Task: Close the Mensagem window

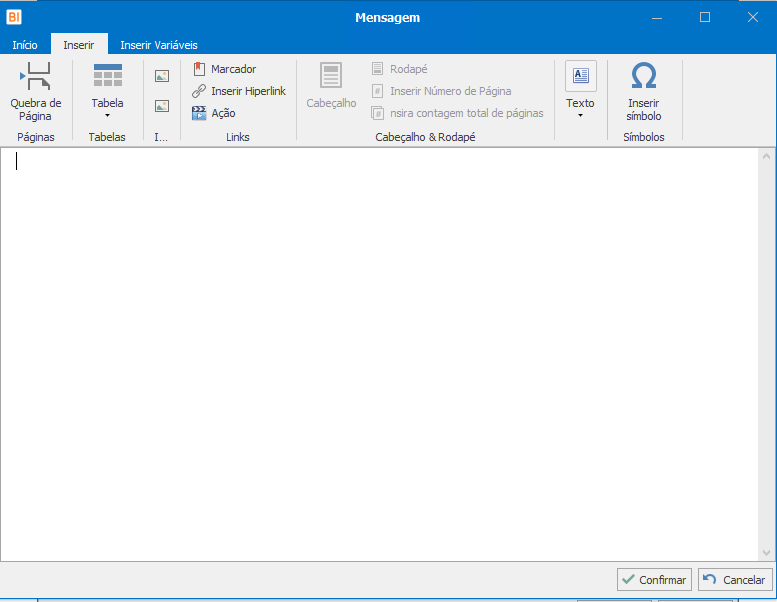Action: [x=753, y=17]
